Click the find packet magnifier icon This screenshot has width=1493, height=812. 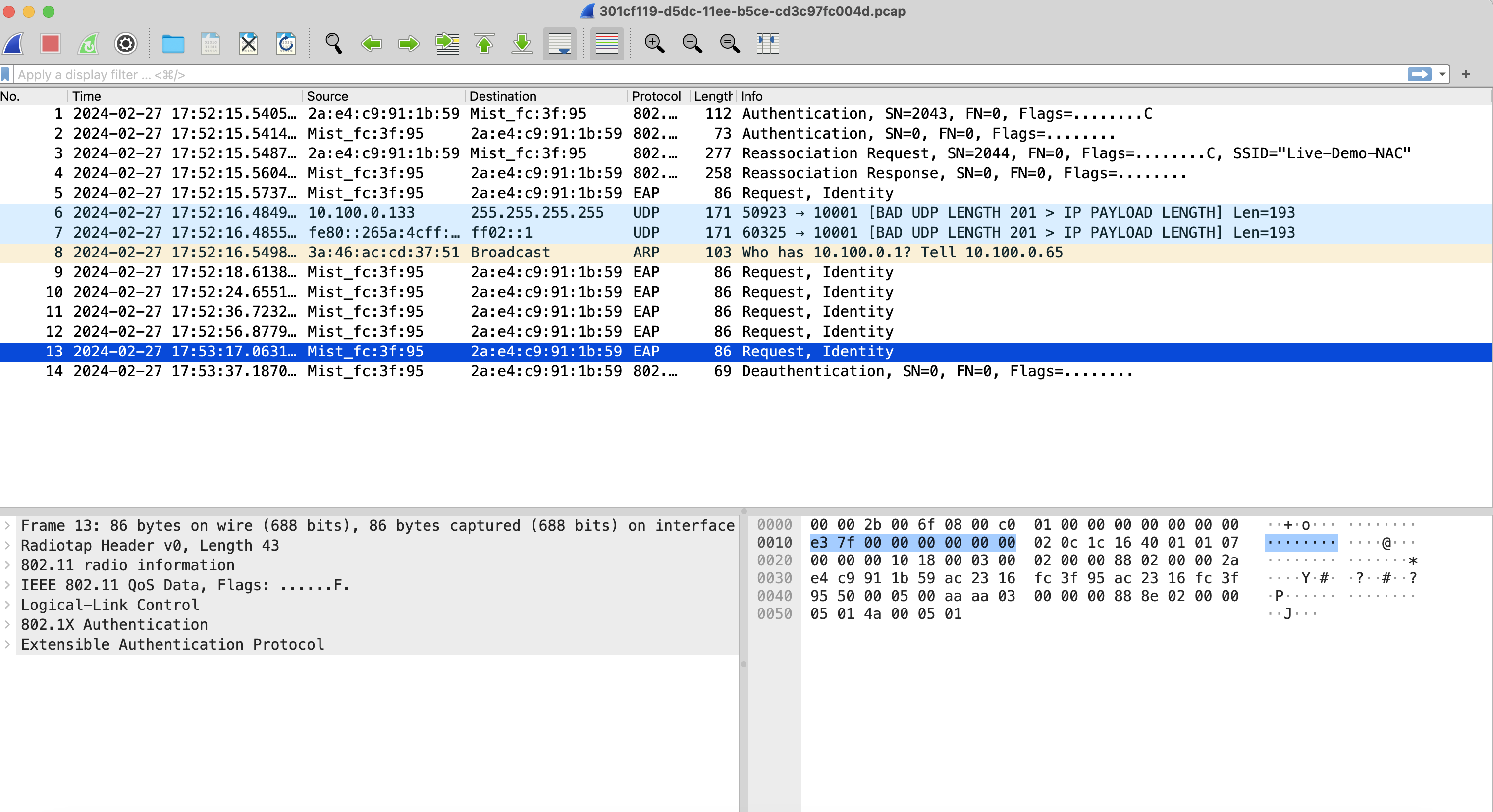point(333,44)
